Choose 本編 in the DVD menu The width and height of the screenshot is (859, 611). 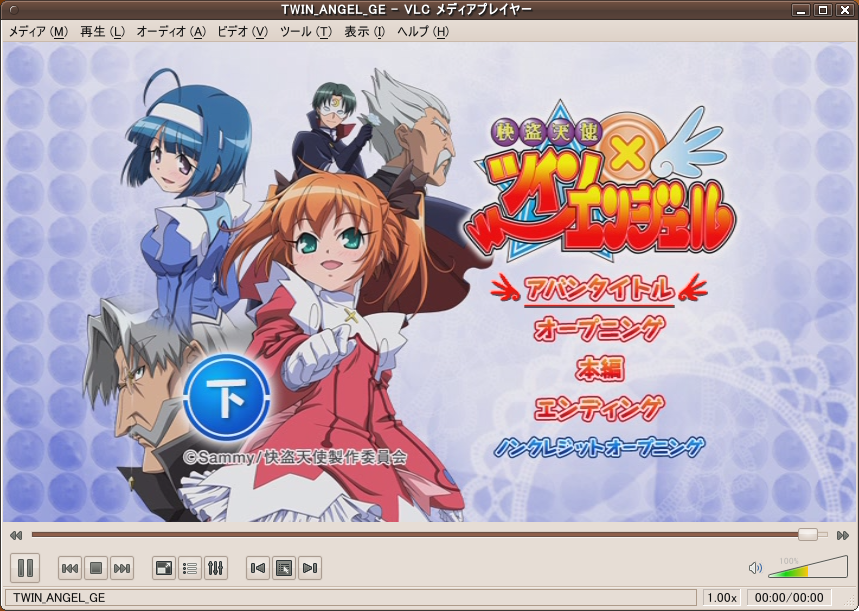coord(600,368)
